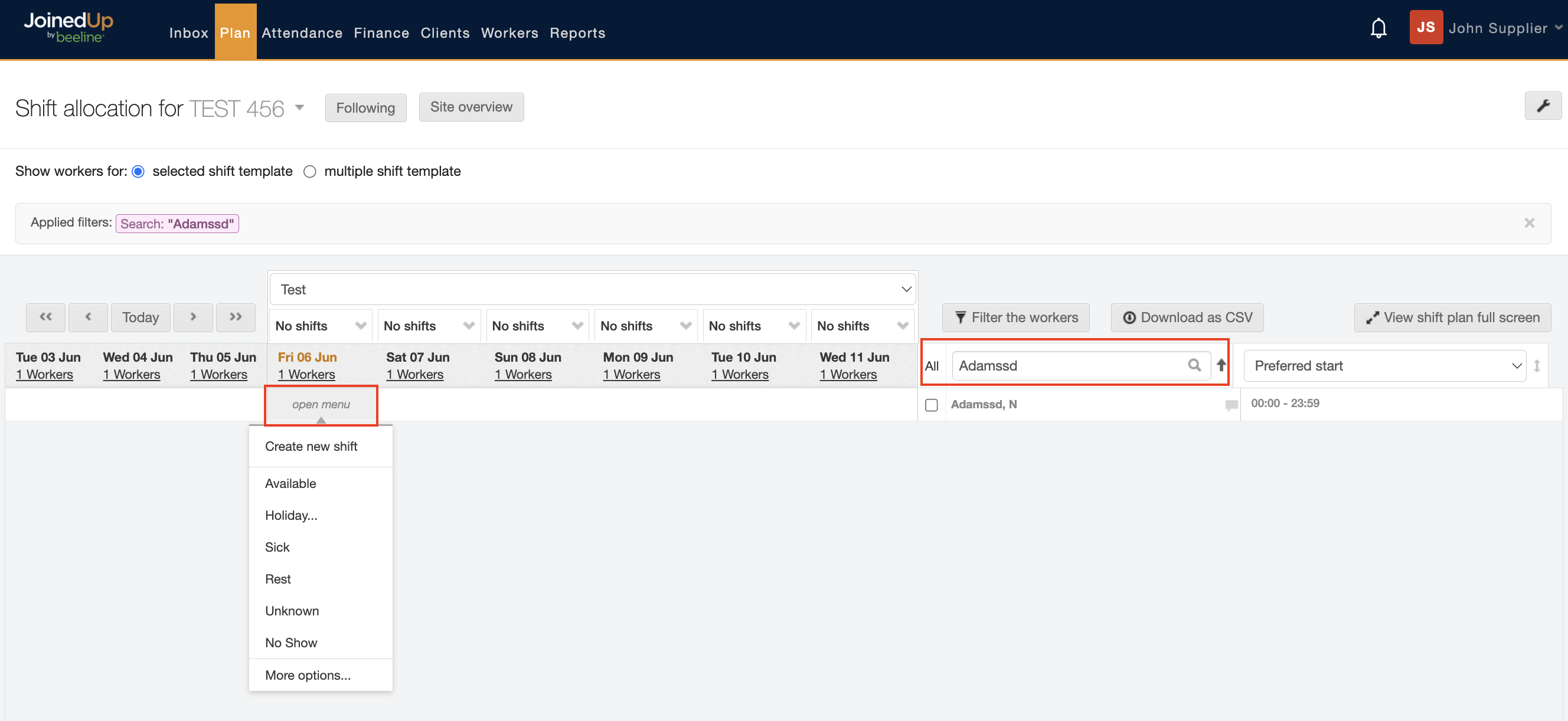Open comment bubble for Adamssd, N
Image resolution: width=1568 pixels, height=721 pixels.
pos(1231,405)
